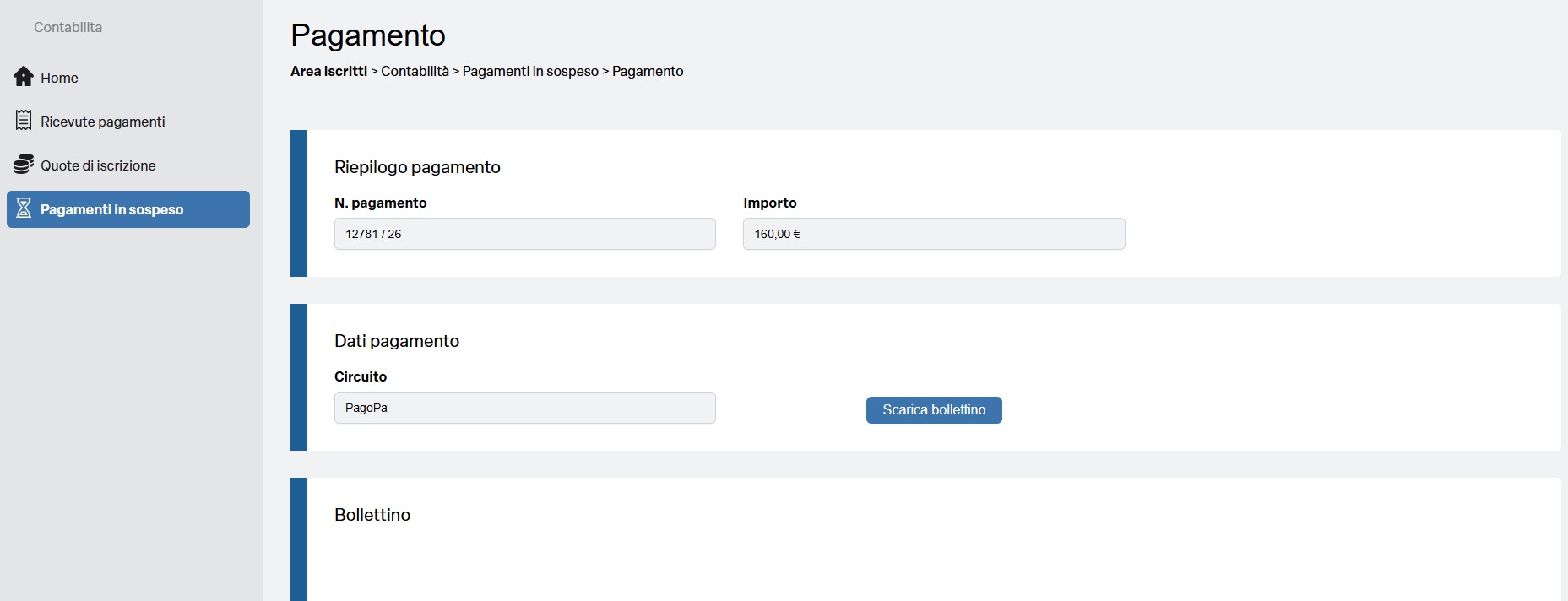1568x601 pixels.
Task: Navigate to Contabilità in the breadcrumb
Action: click(x=415, y=71)
